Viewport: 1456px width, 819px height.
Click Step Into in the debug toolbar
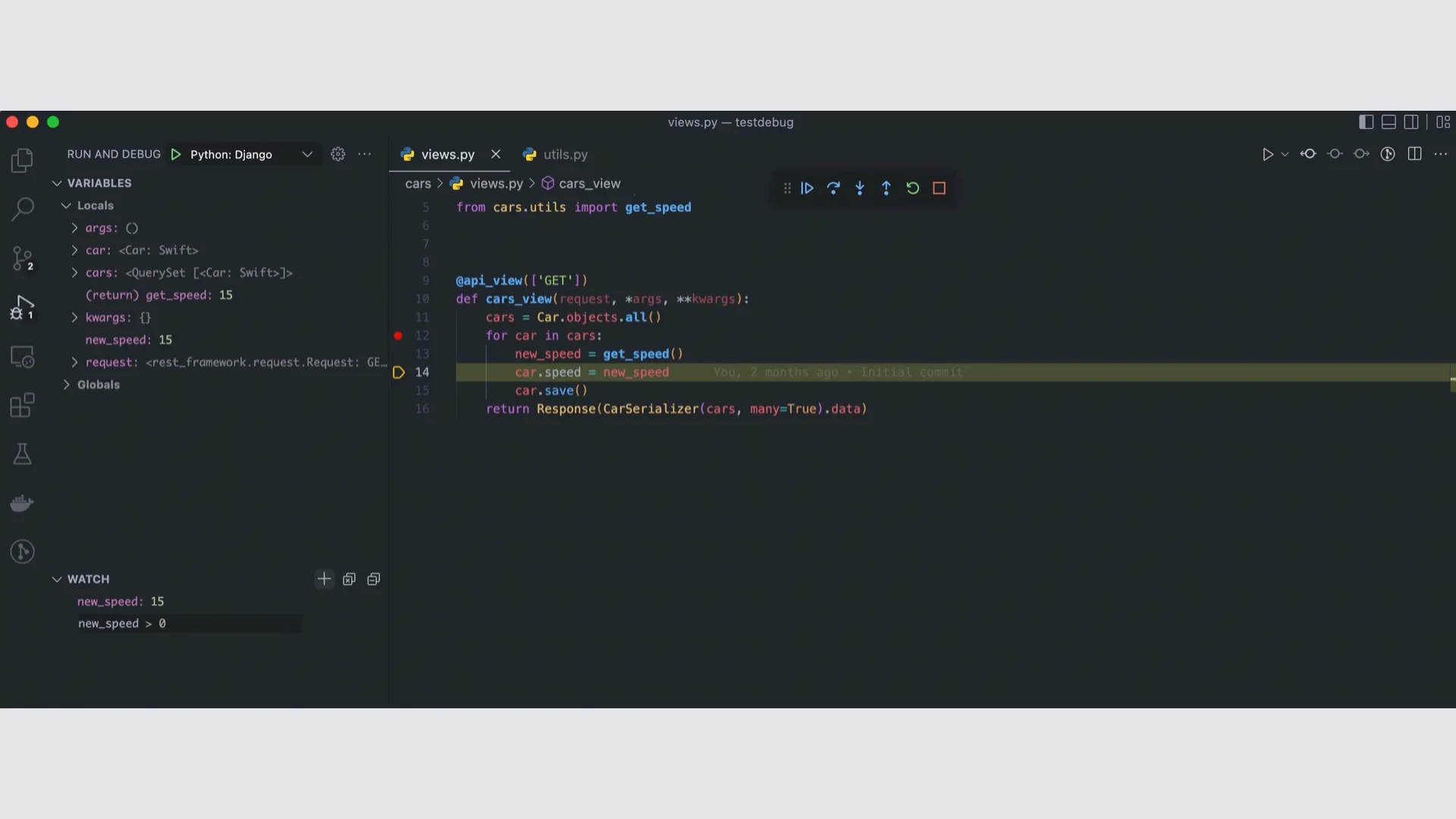pyautogui.click(x=860, y=188)
